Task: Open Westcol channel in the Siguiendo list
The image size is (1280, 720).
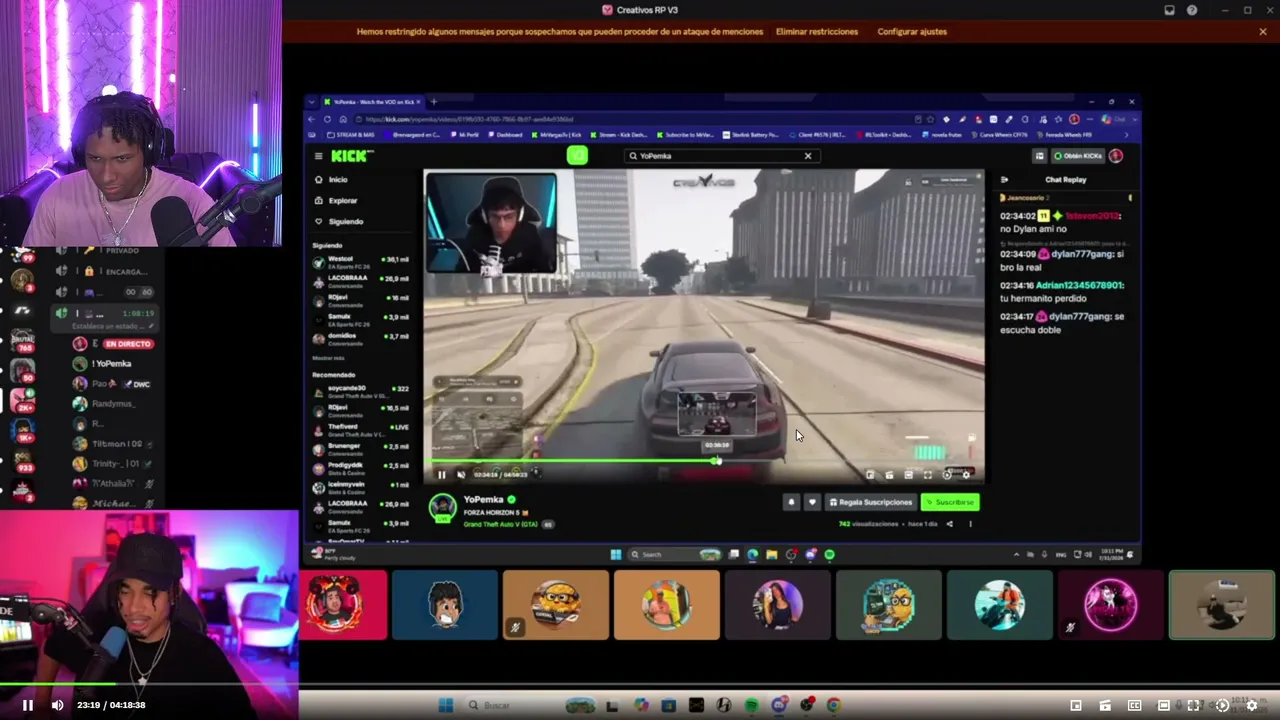Action: [360, 261]
